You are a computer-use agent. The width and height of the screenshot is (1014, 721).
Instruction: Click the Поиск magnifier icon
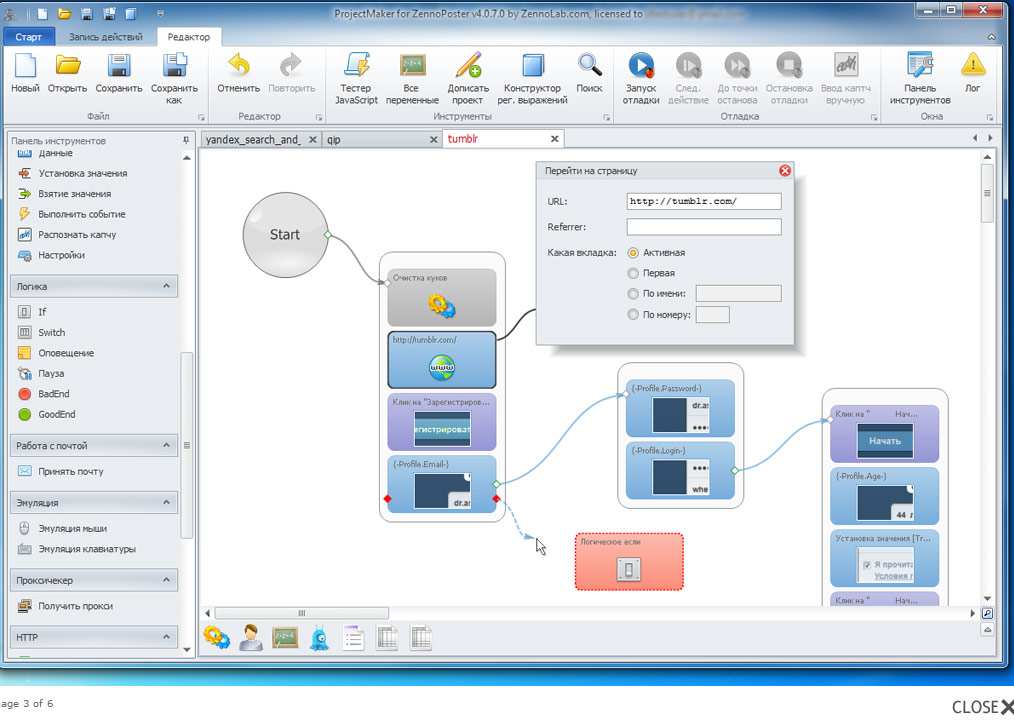(590, 66)
